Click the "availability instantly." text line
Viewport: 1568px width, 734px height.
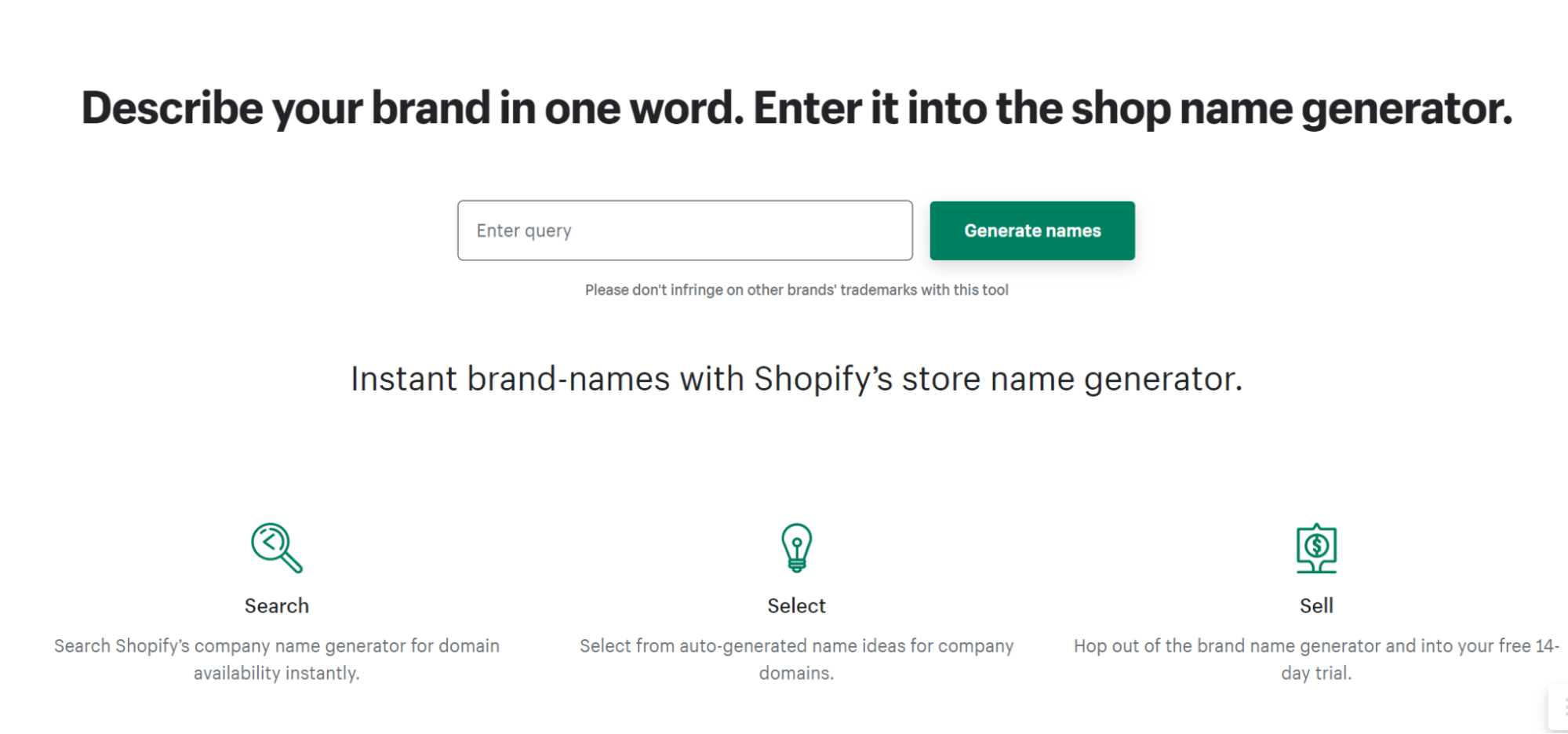click(276, 673)
